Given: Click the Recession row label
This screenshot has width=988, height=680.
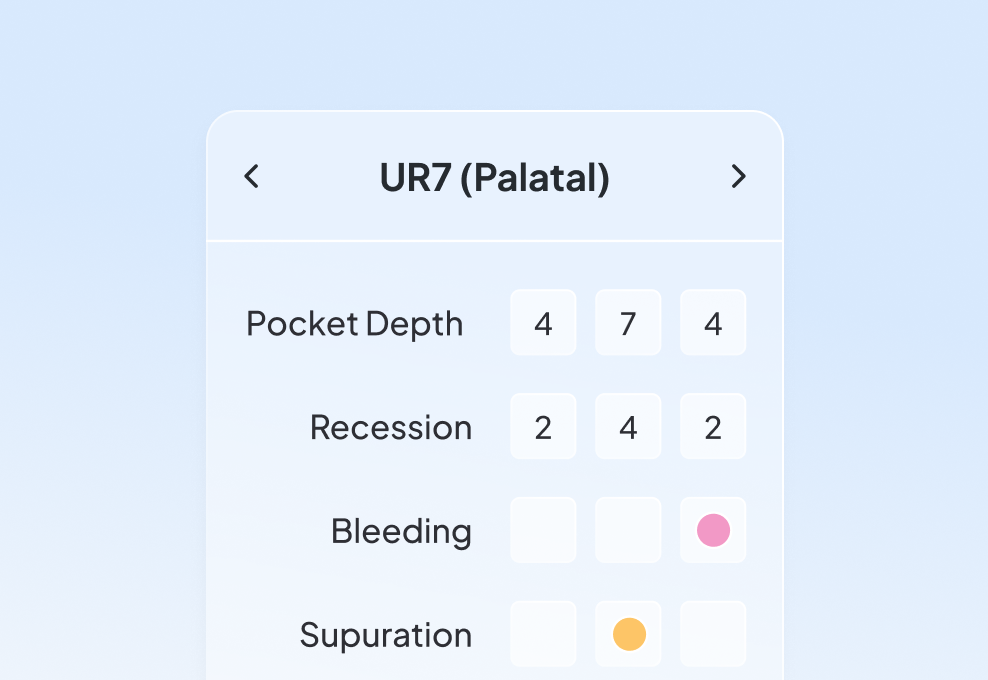Looking at the screenshot, I should 390,428.
